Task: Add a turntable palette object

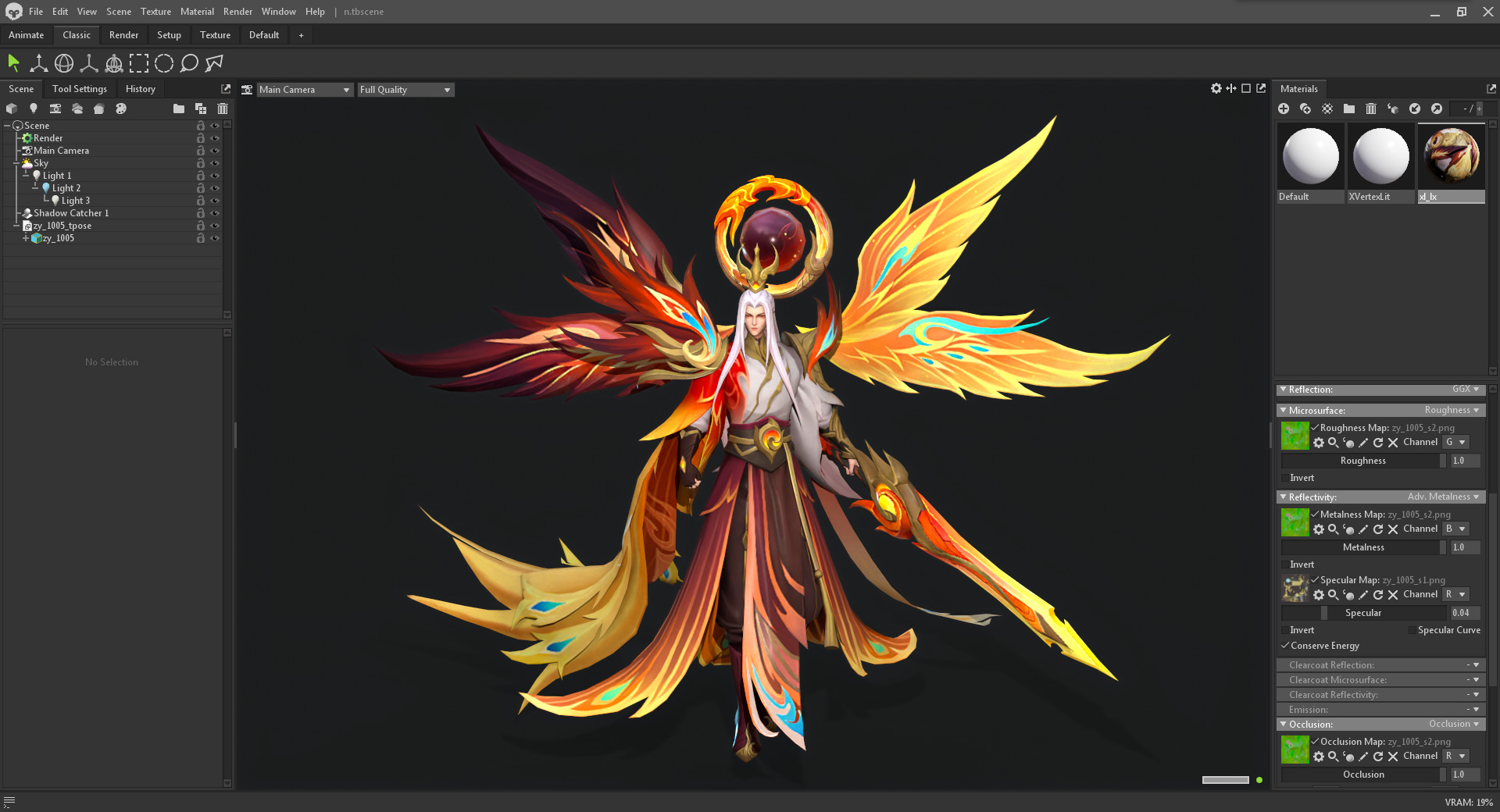Action: click(121, 109)
